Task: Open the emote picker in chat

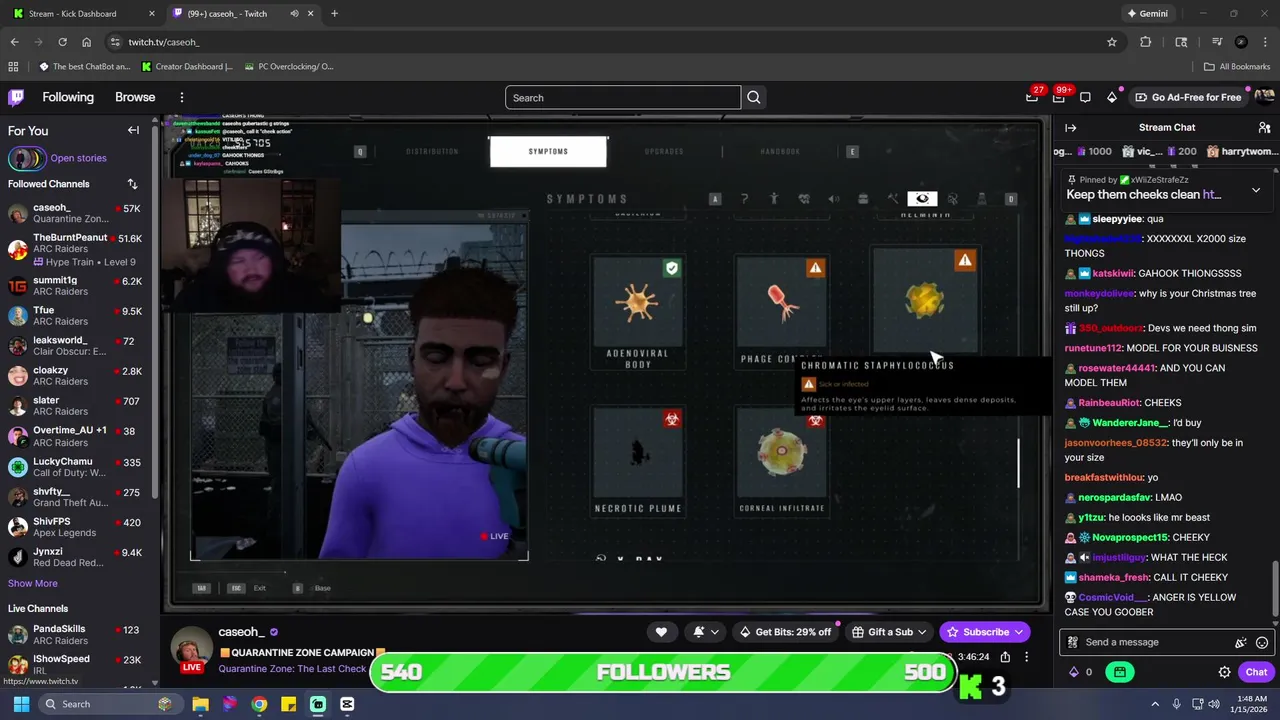Action: (1262, 643)
